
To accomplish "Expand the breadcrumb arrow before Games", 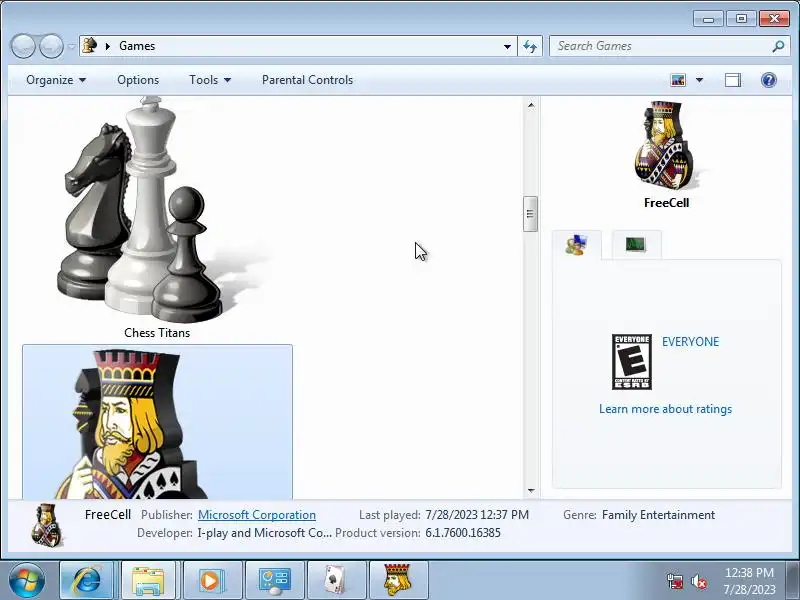I will coord(108,46).
